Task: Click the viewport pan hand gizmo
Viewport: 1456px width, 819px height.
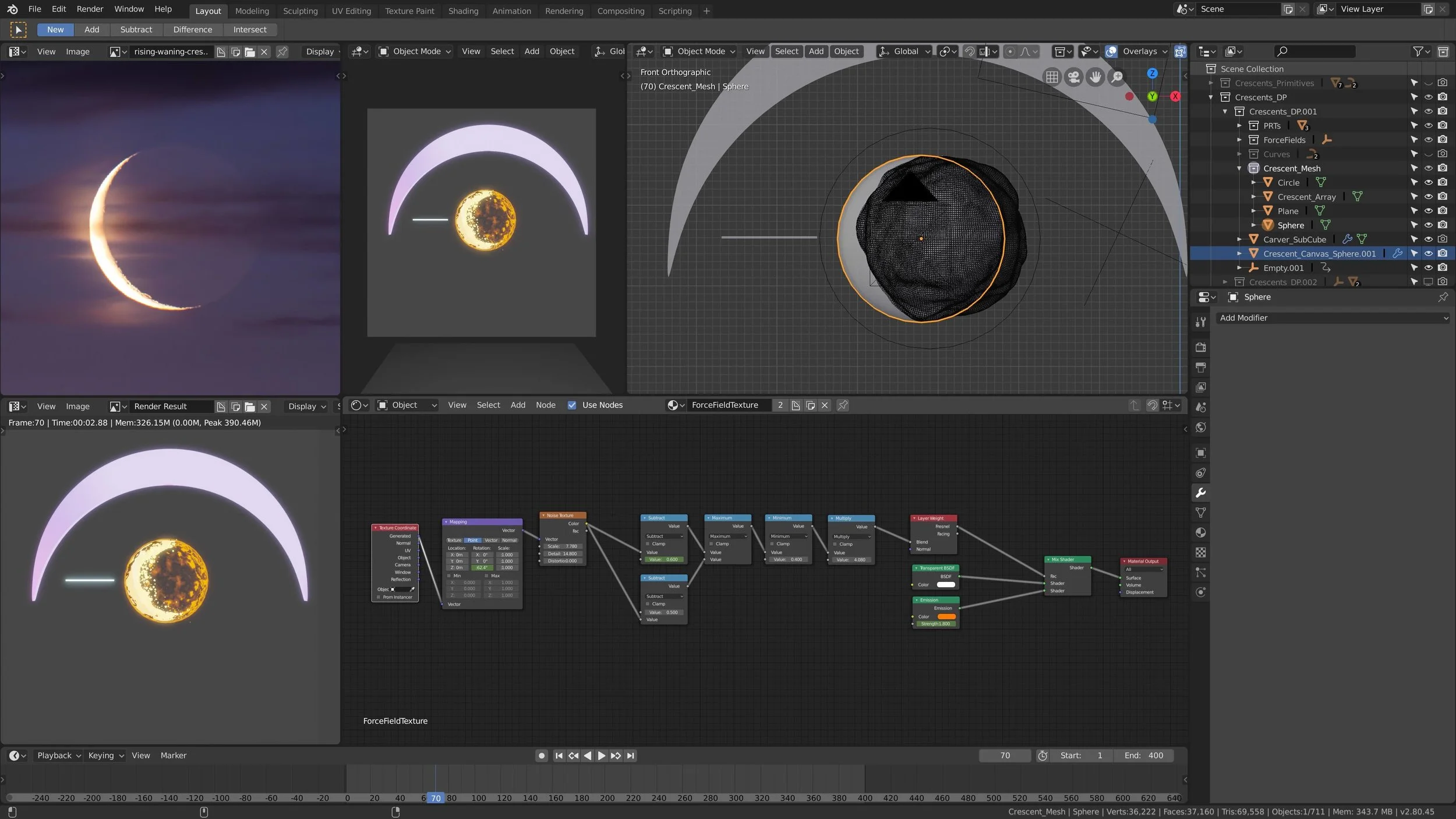Action: click(x=1095, y=77)
